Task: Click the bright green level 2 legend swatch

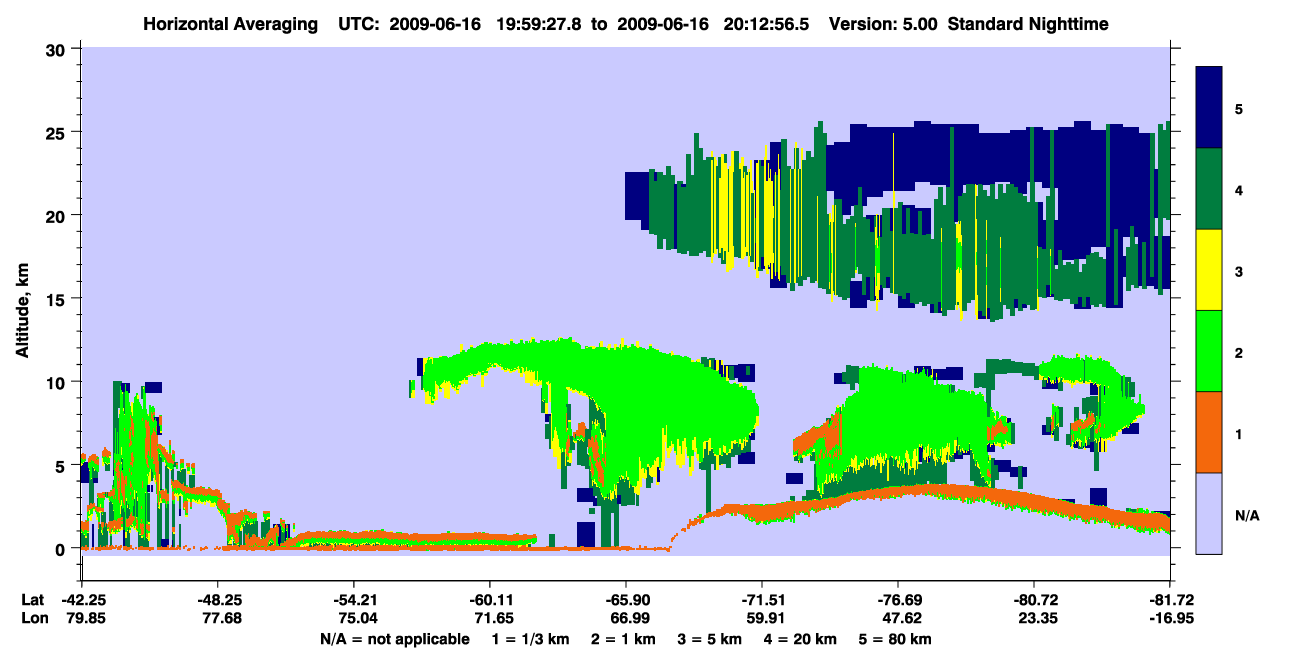Action: coord(1209,351)
